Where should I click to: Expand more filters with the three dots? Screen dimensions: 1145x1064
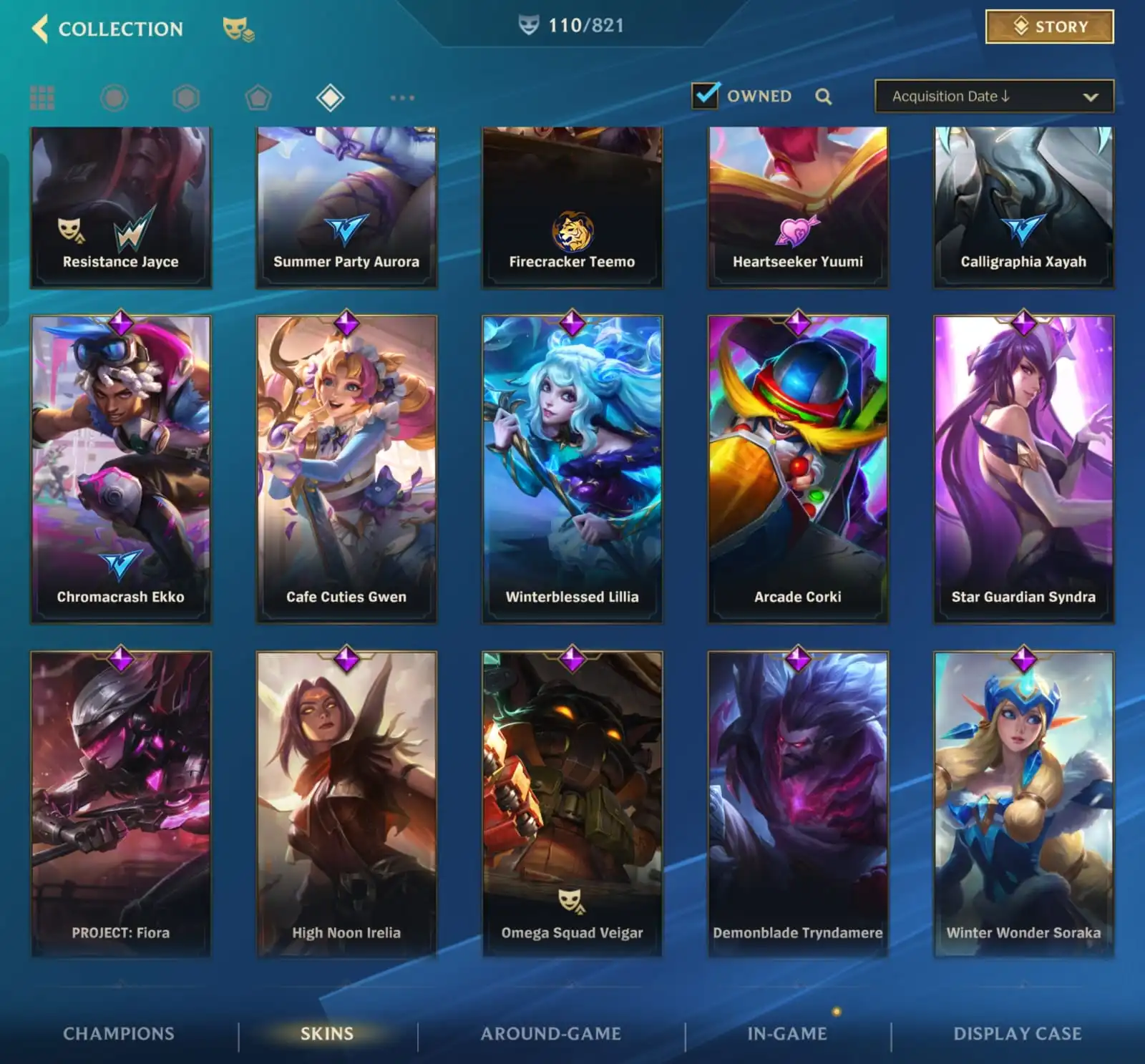point(402,97)
